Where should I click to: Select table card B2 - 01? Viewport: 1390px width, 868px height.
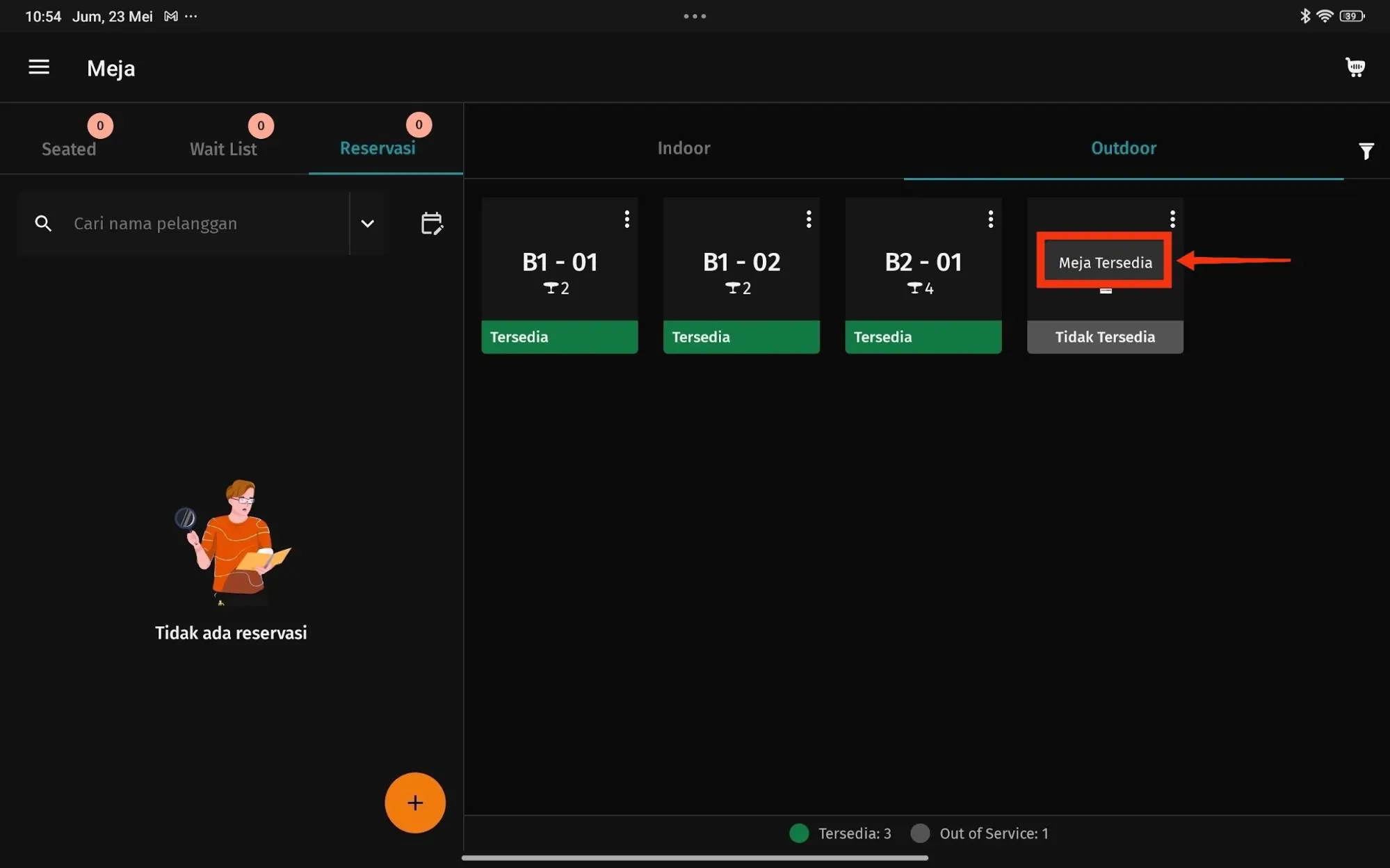(x=923, y=275)
